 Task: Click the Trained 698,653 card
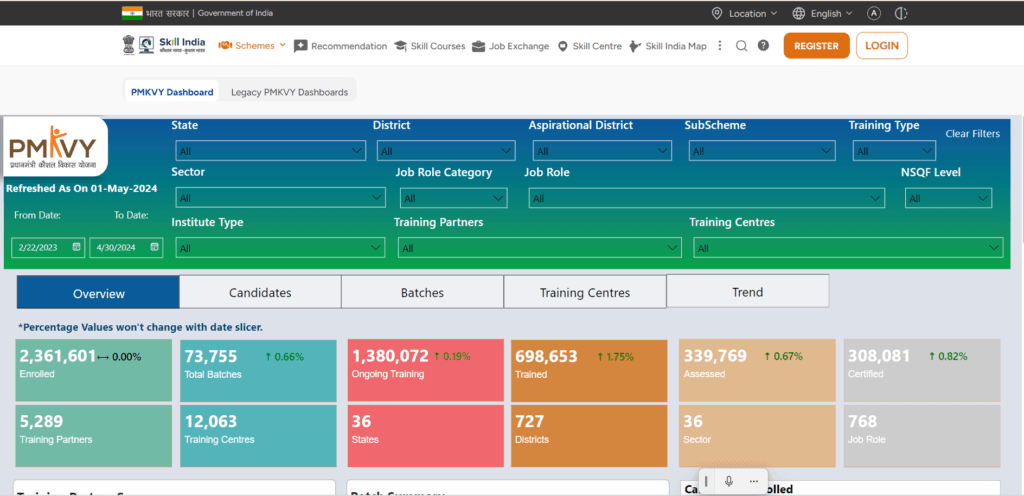[x=589, y=370]
